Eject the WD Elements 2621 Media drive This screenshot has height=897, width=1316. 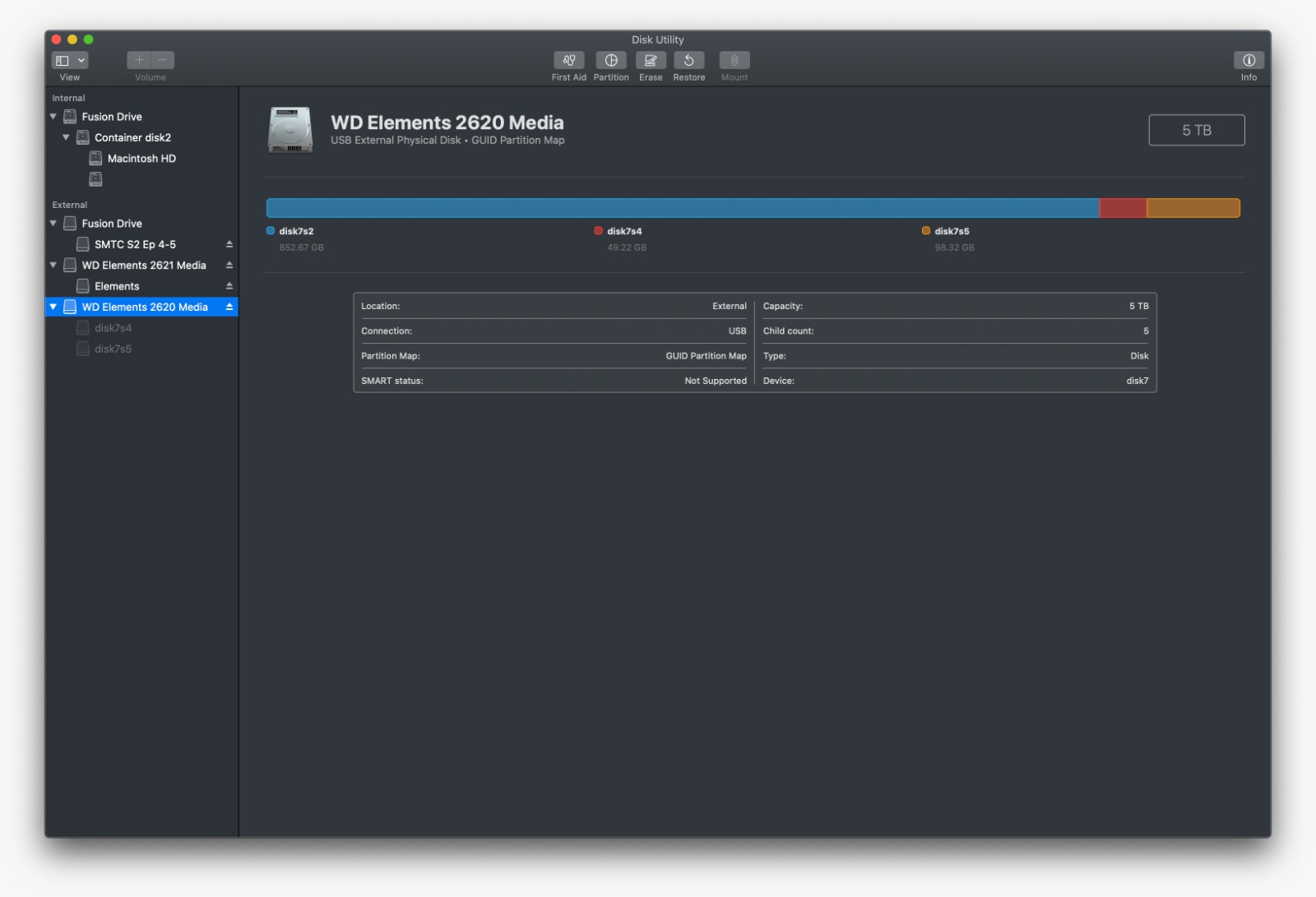tap(229, 265)
